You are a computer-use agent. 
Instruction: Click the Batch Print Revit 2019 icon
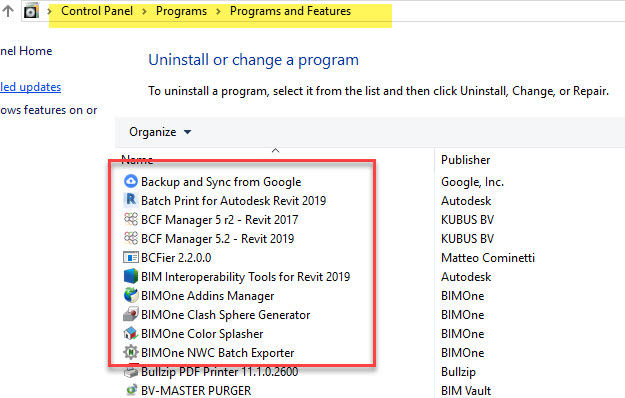[131, 200]
